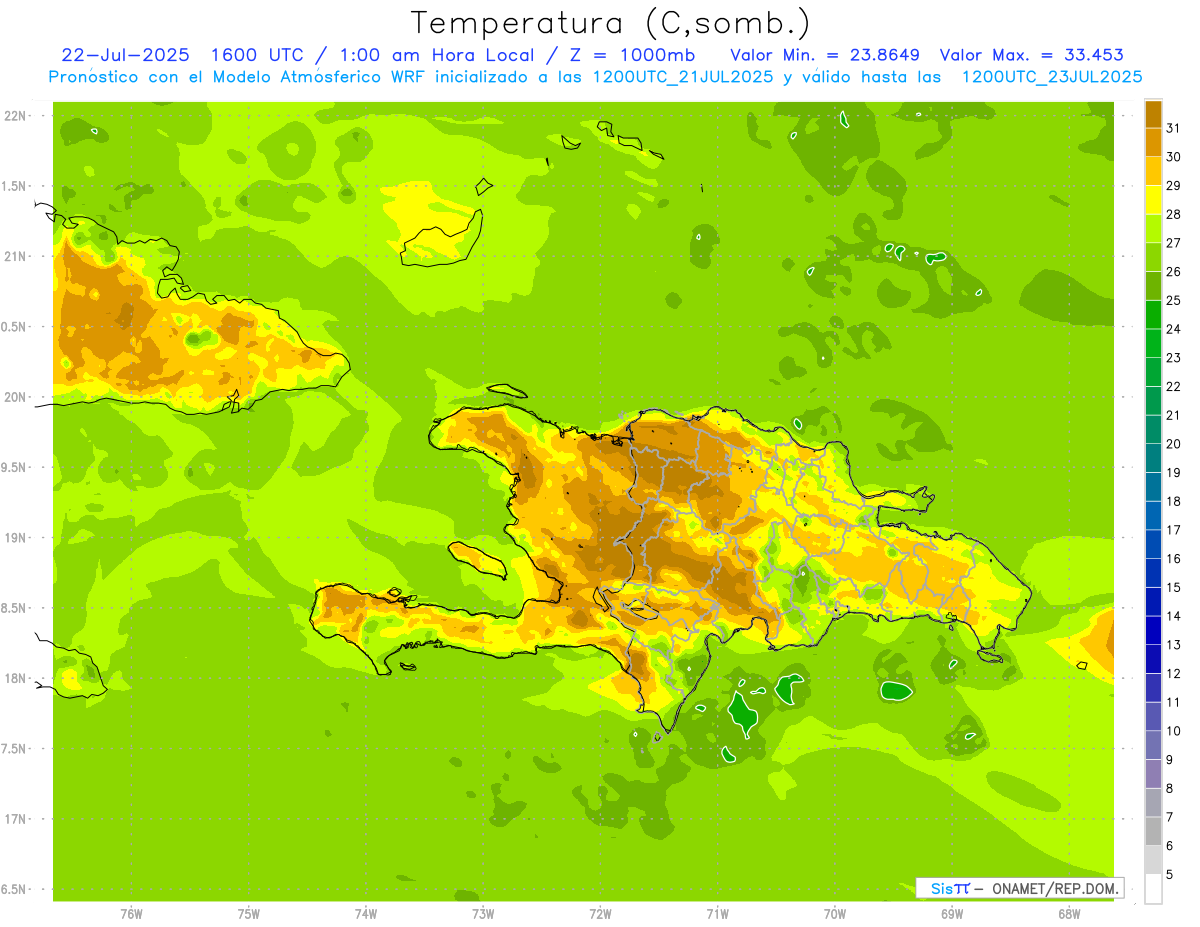Click the green colorbar segment between 24 and 25
Screen dimensions: 1200x927
coord(1153,314)
